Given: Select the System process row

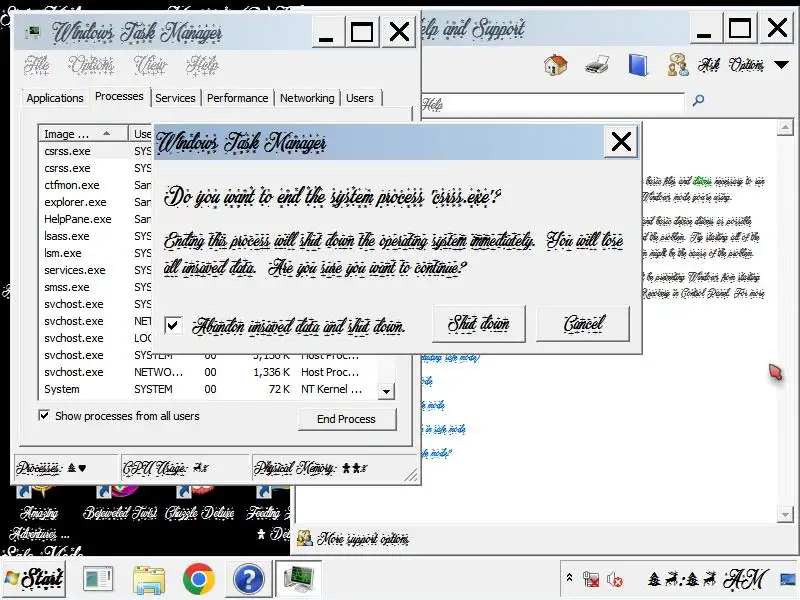Looking at the screenshot, I should point(208,389).
